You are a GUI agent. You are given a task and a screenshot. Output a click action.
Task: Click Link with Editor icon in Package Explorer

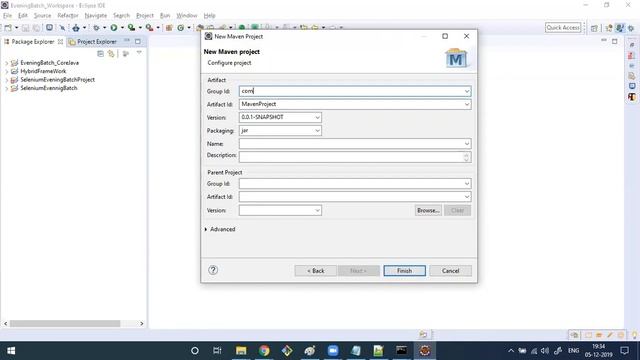coord(111,53)
